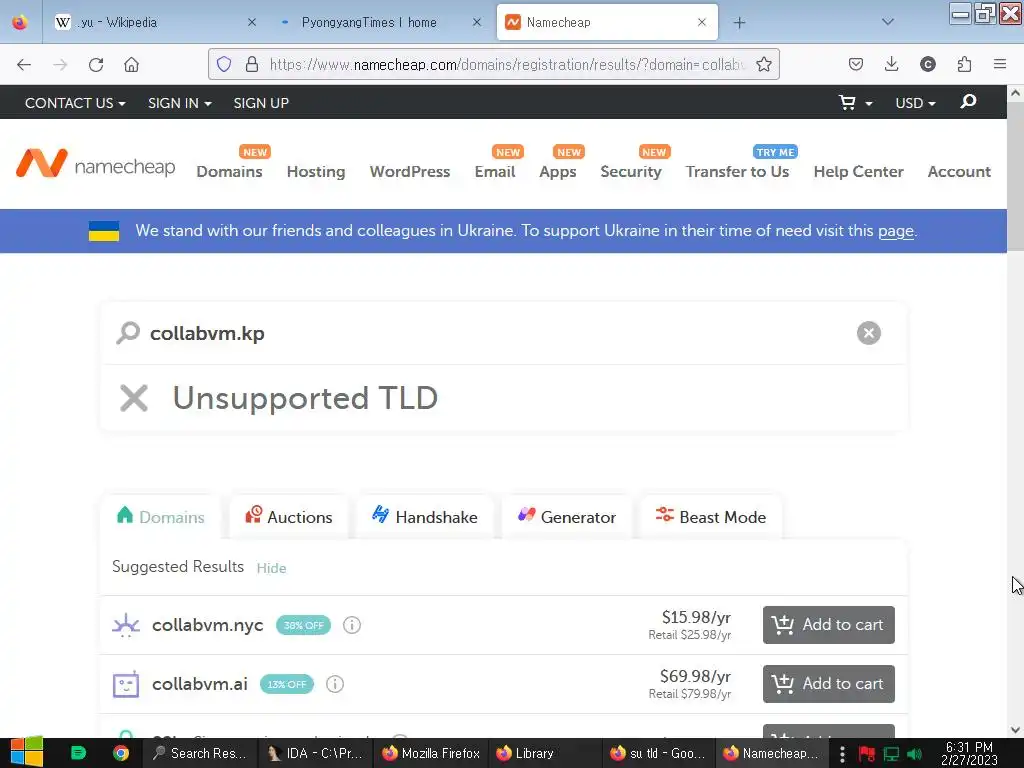This screenshot has width=1024, height=768.
Task: Click the scrollbar down arrow
Action: click(1015, 729)
